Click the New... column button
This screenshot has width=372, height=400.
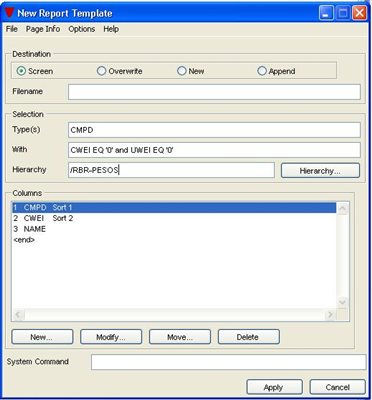[42, 337]
